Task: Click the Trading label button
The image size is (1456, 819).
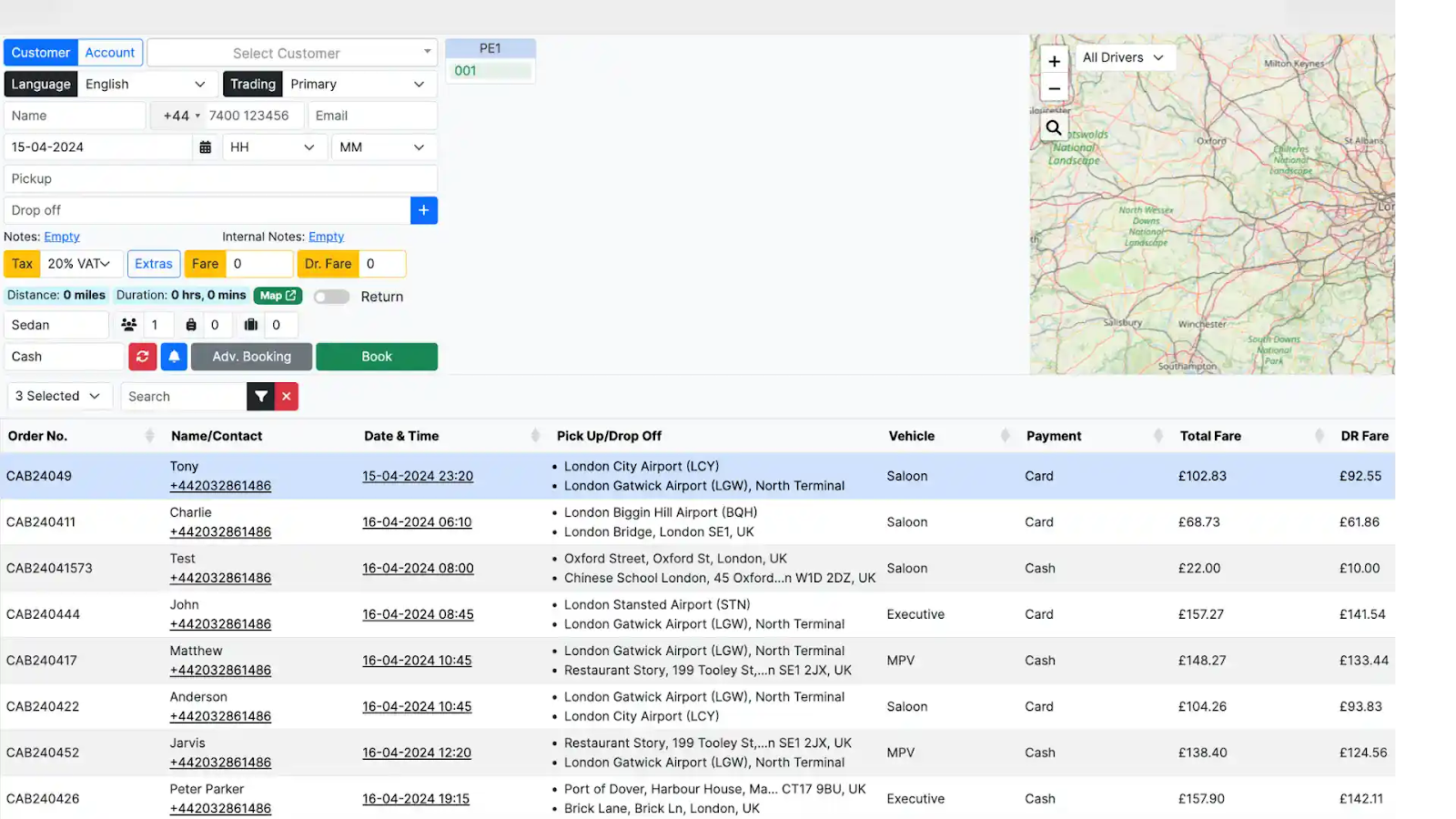Action: pyautogui.click(x=253, y=84)
